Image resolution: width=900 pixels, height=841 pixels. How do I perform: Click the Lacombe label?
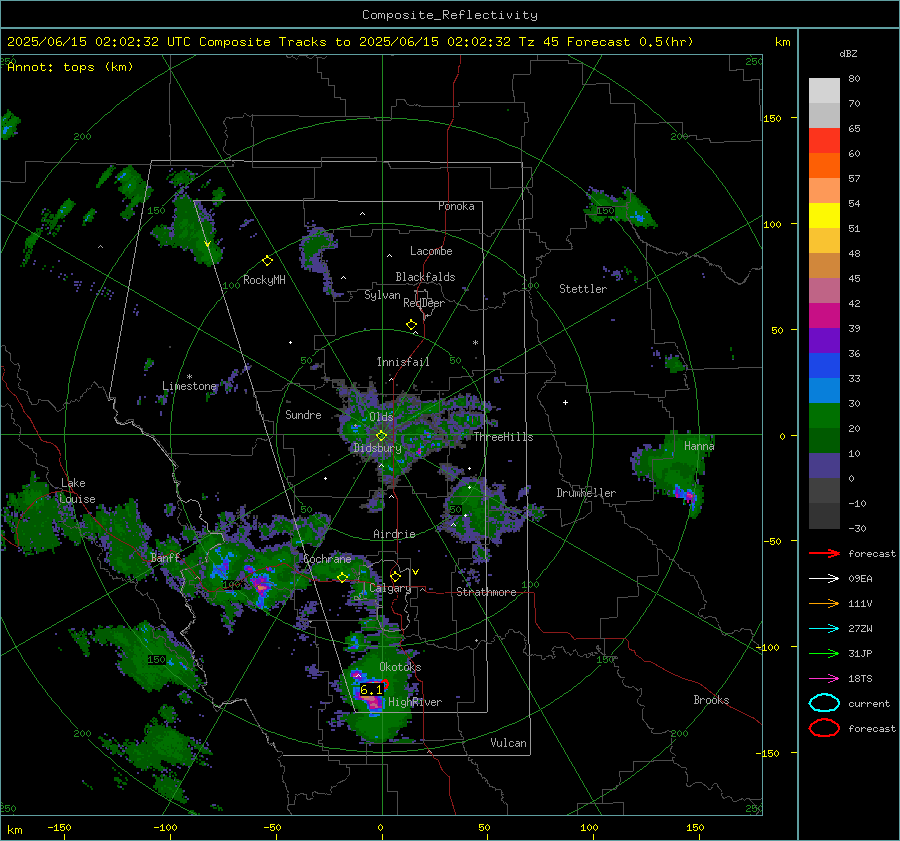pyautogui.click(x=431, y=251)
